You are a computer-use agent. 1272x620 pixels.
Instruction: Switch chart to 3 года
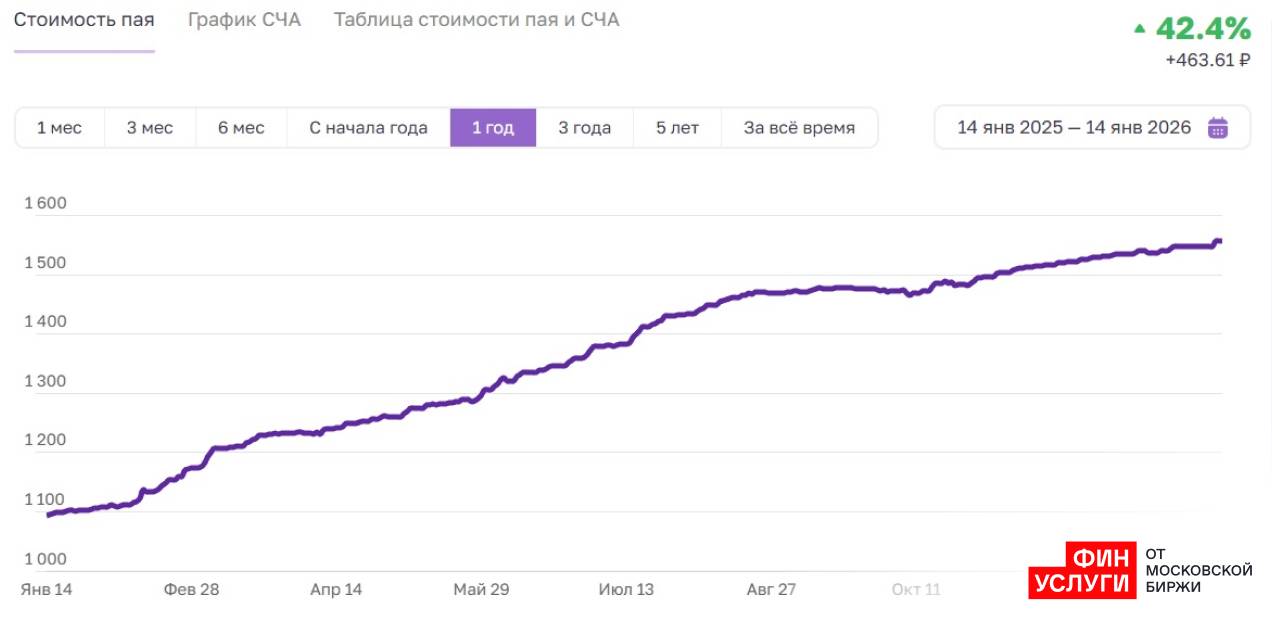tap(584, 128)
